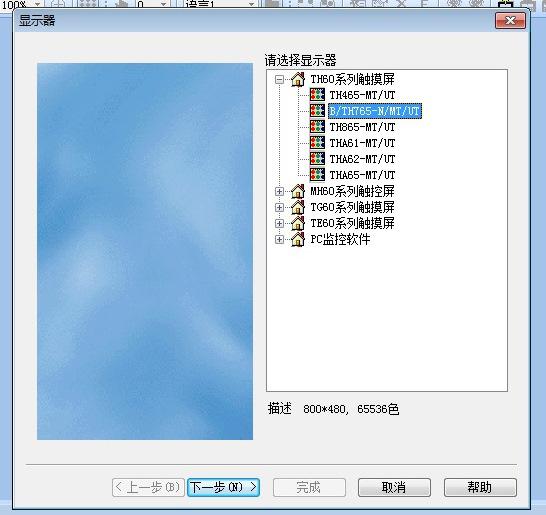546x515 pixels.
Task: Expand the TG60系列触摸屏 tree node
Action: pos(279,208)
